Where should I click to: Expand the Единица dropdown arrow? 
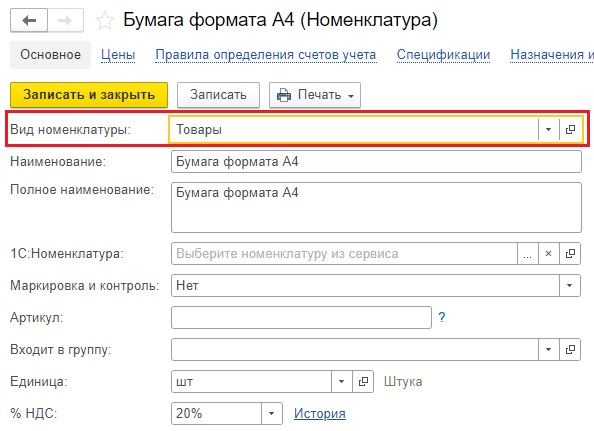pos(342,381)
